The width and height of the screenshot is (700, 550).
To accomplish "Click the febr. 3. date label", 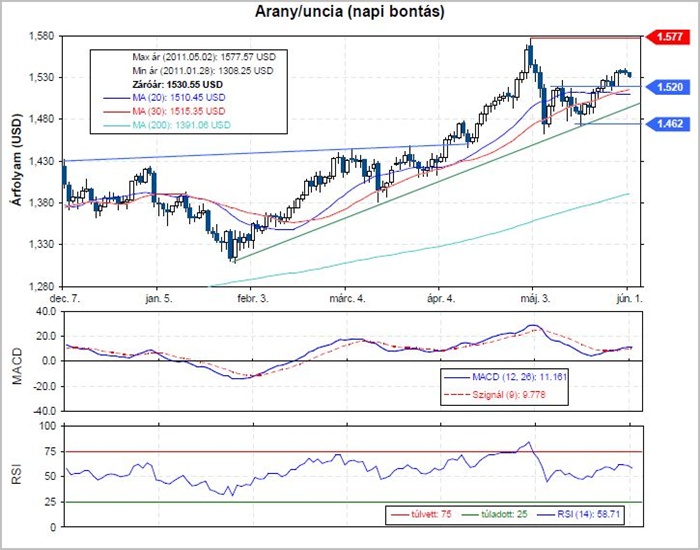I will tap(252, 298).
